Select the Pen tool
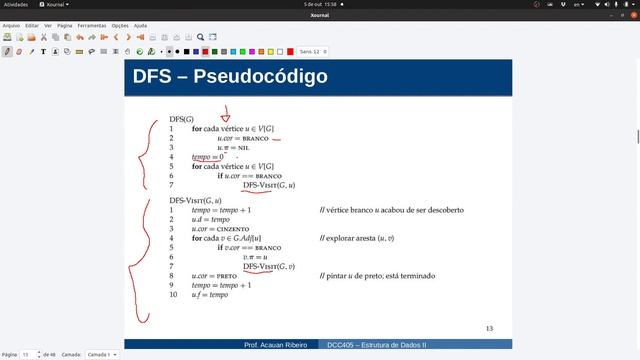Image resolution: width=640 pixels, height=360 pixels. 7,52
